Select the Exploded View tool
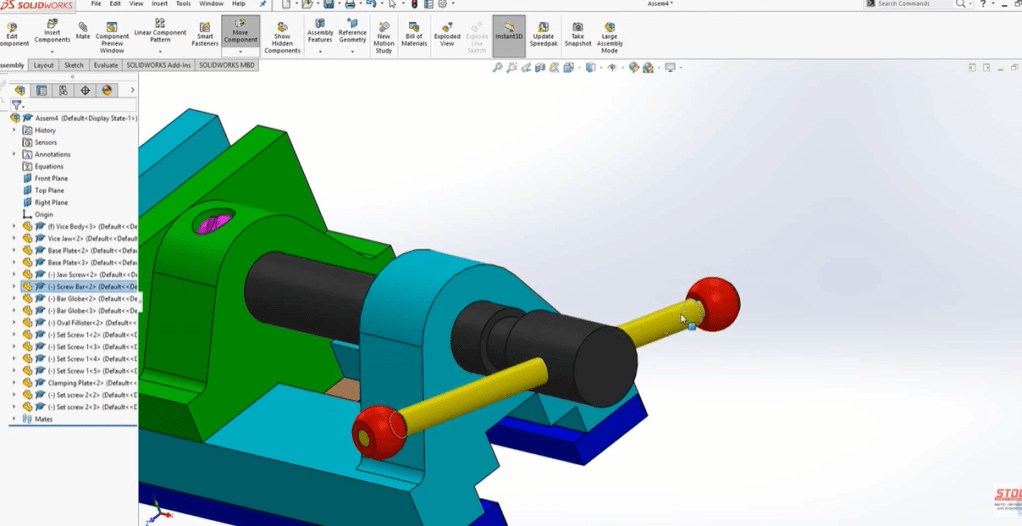The width and height of the screenshot is (1022, 526). 447,34
